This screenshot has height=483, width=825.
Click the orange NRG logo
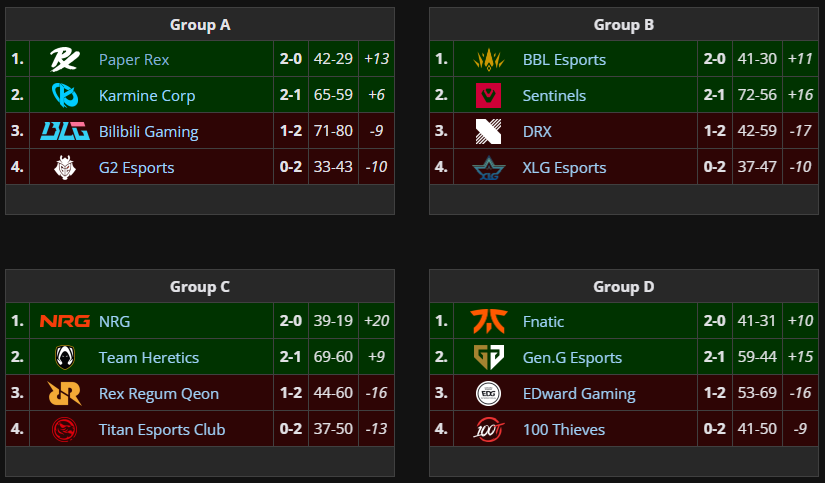pyautogui.click(x=65, y=321)
